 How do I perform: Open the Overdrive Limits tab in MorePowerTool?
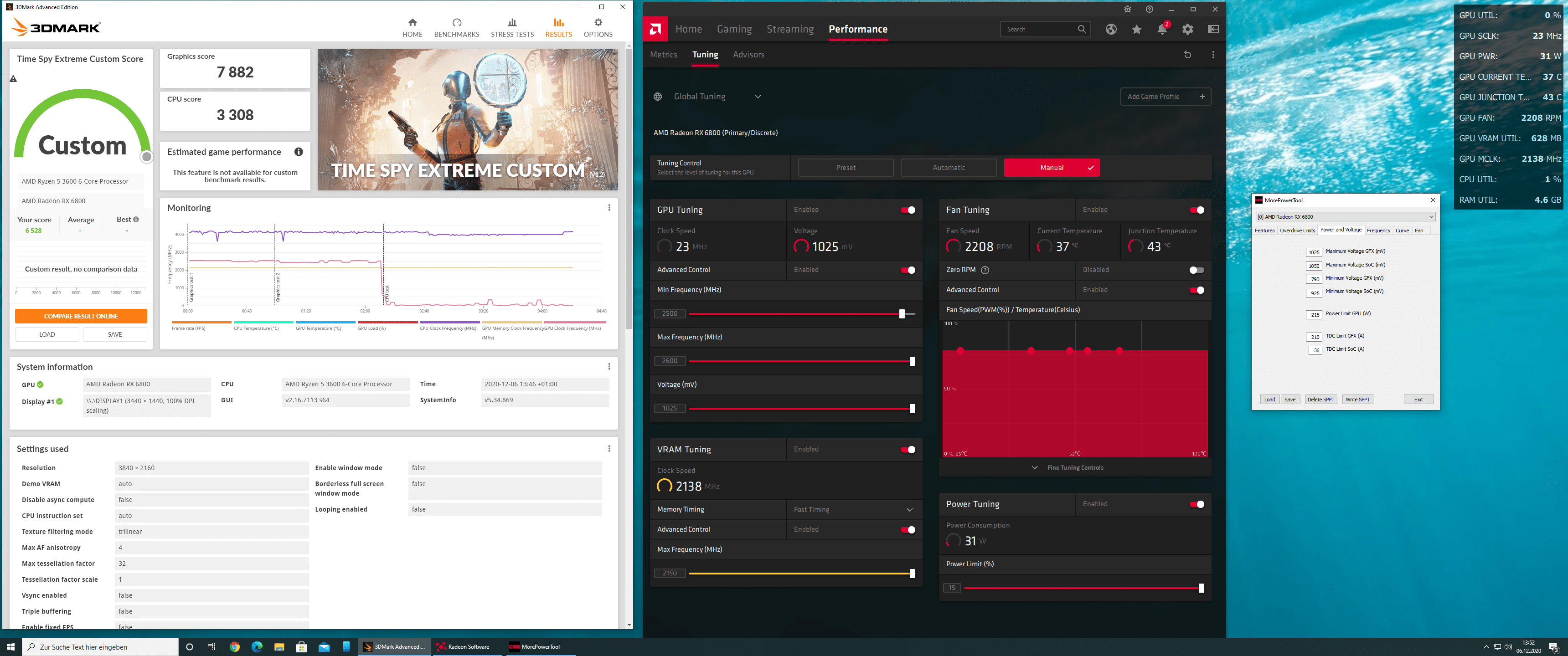click(1296, 231)
